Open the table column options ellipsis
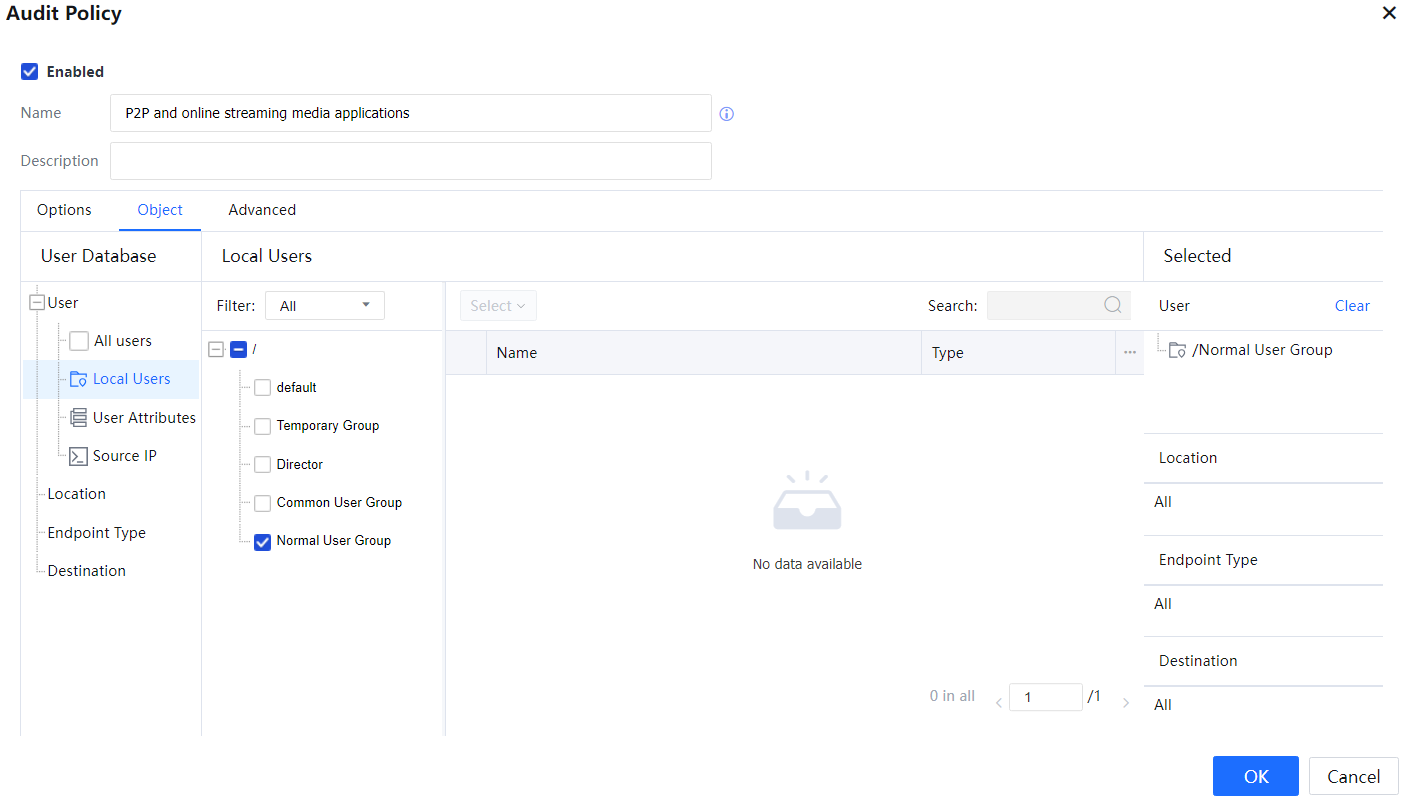Viewport: 1411px width, 807px height. [1129, 353]
